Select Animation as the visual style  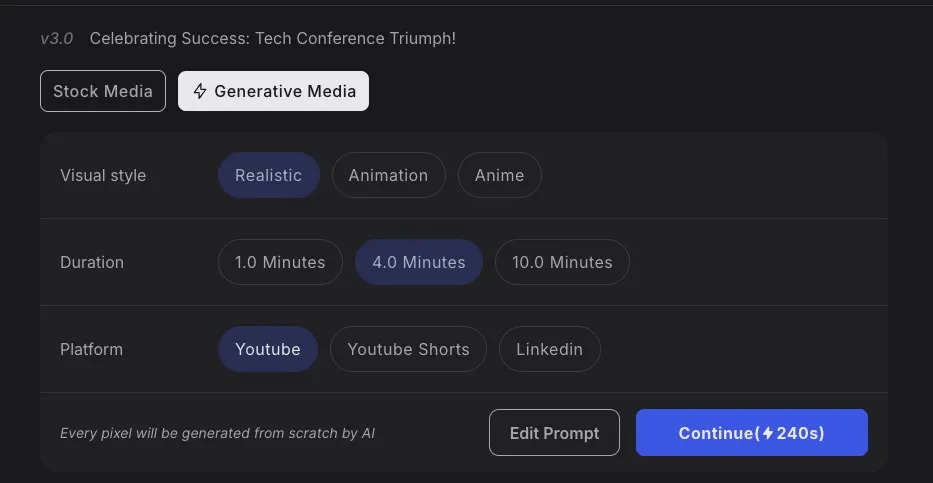click(388, 175)
